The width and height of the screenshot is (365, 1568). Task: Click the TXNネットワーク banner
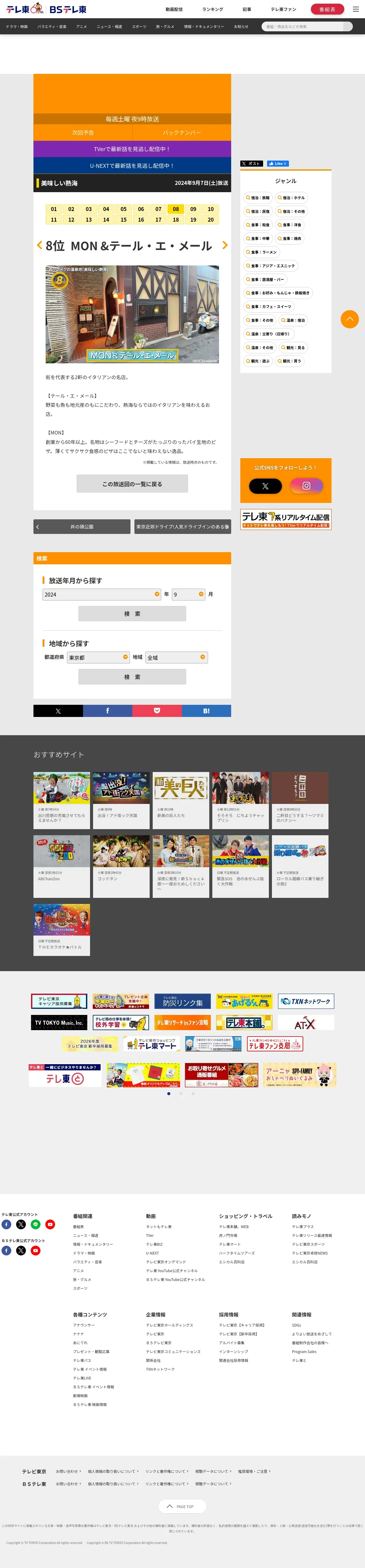click(x=306, y=1001)
